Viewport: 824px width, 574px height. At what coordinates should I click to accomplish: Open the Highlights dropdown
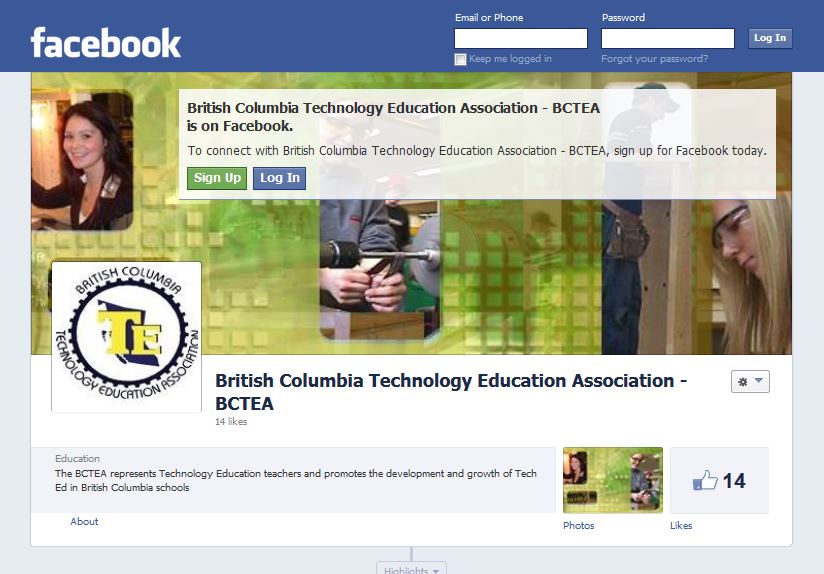(x=411, y=568)
